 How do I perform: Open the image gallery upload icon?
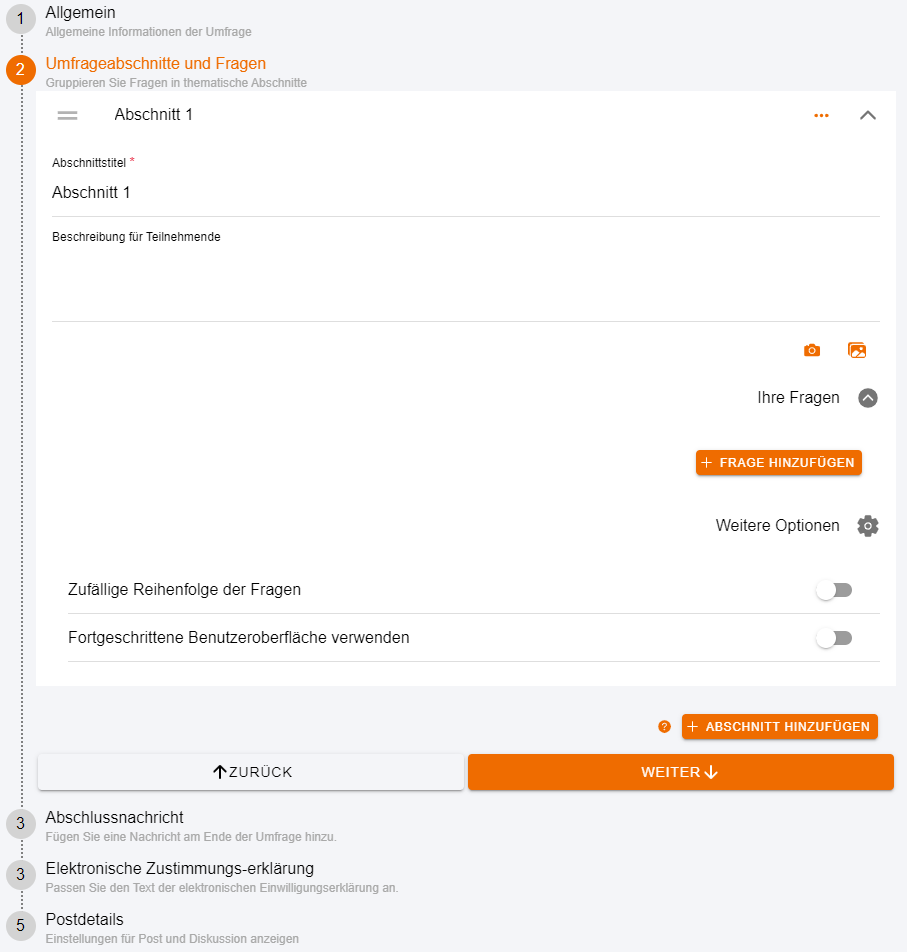857,350
